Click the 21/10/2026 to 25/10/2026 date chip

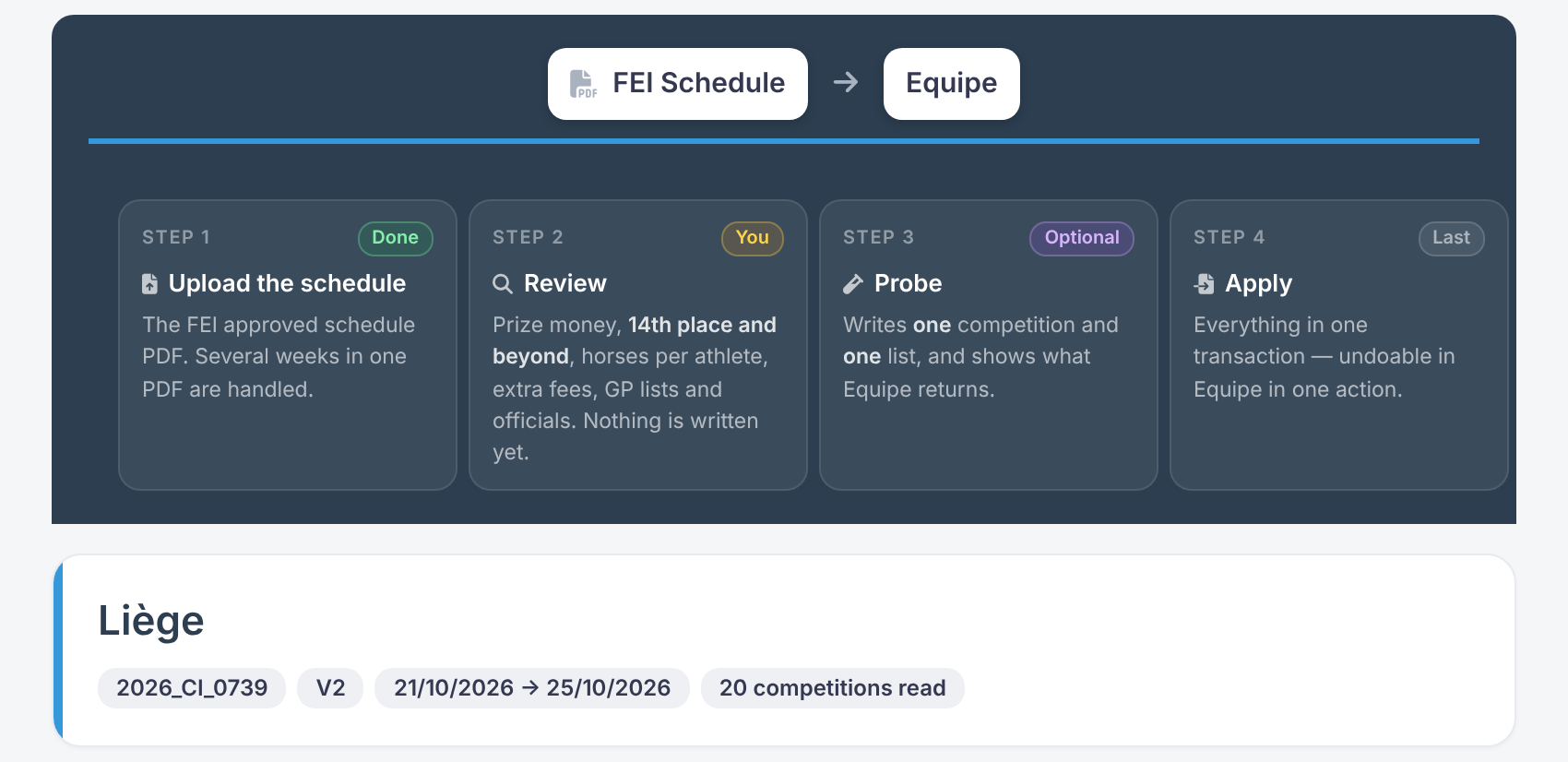[x=532, y=688]
